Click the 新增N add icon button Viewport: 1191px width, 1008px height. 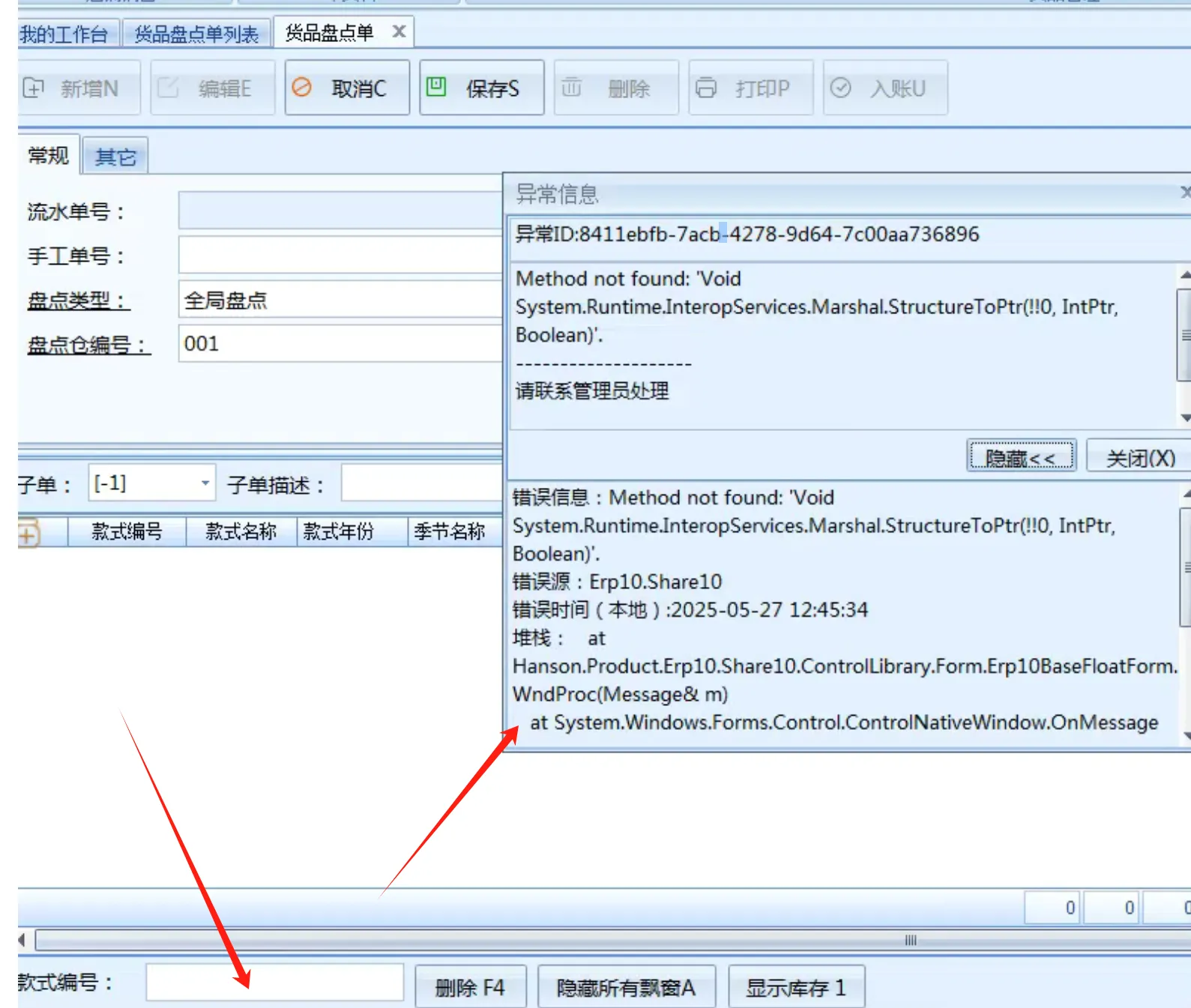(78, 88)
